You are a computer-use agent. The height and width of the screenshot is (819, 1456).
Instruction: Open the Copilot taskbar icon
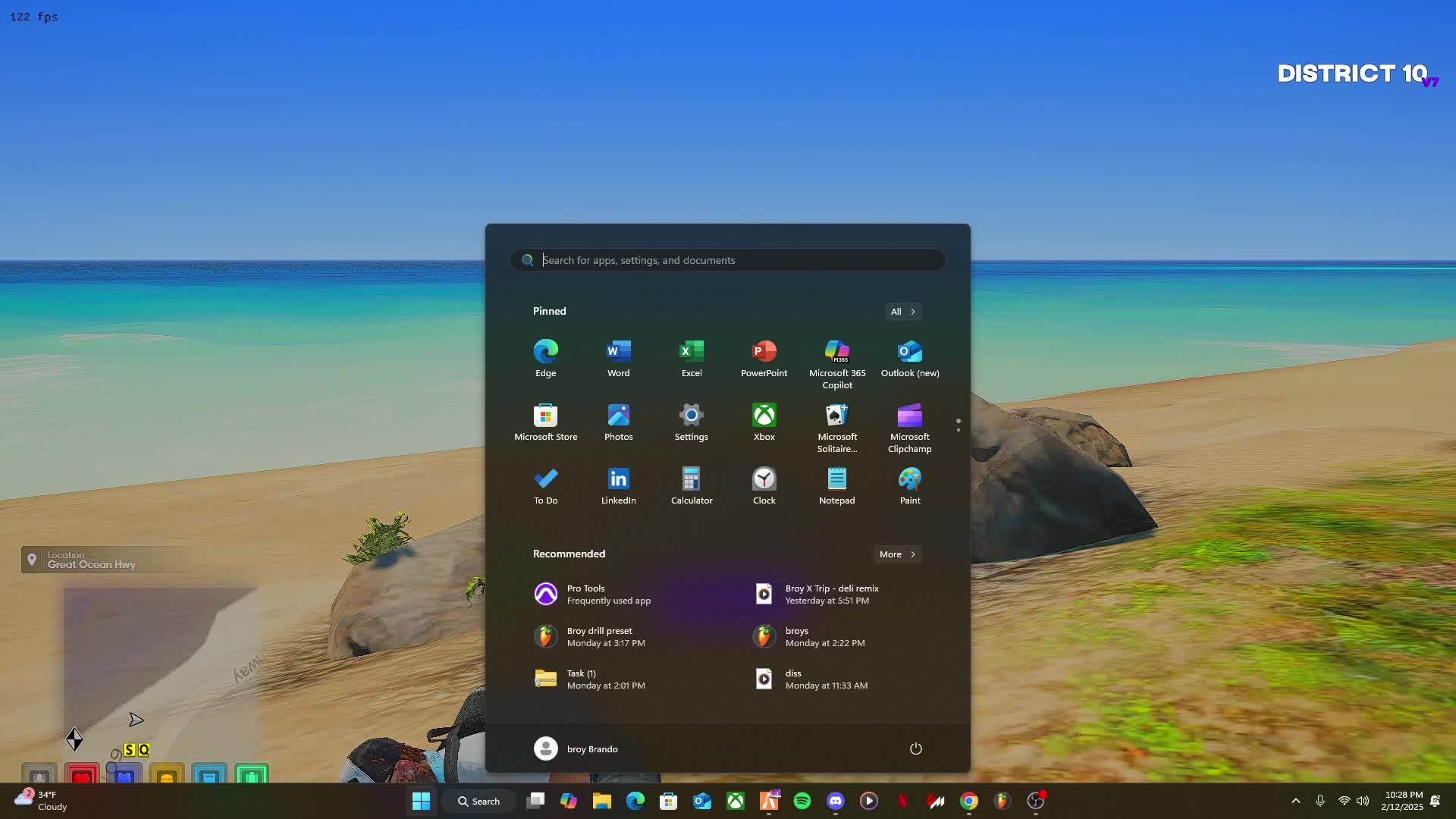tap(569, 801)
